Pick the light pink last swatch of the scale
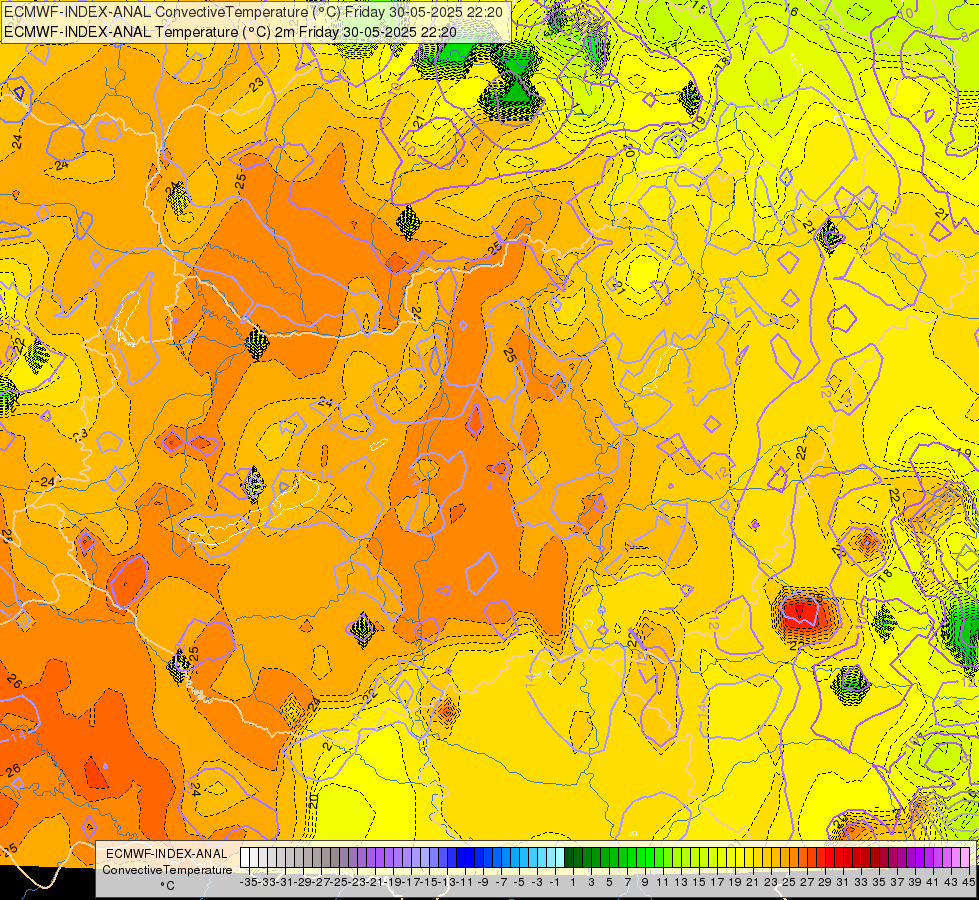The image size is (979, 900). tap(965, 857)
